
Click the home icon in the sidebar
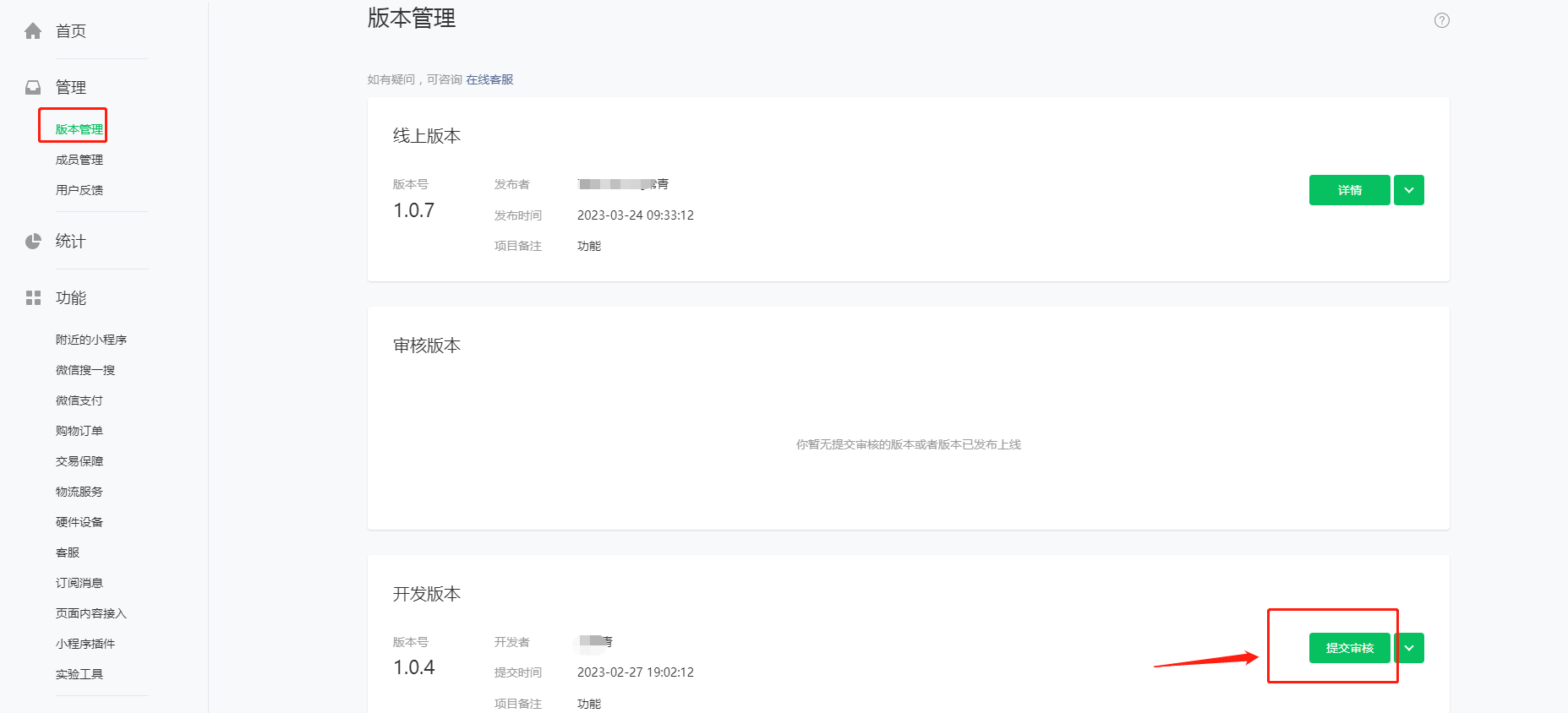33,31
